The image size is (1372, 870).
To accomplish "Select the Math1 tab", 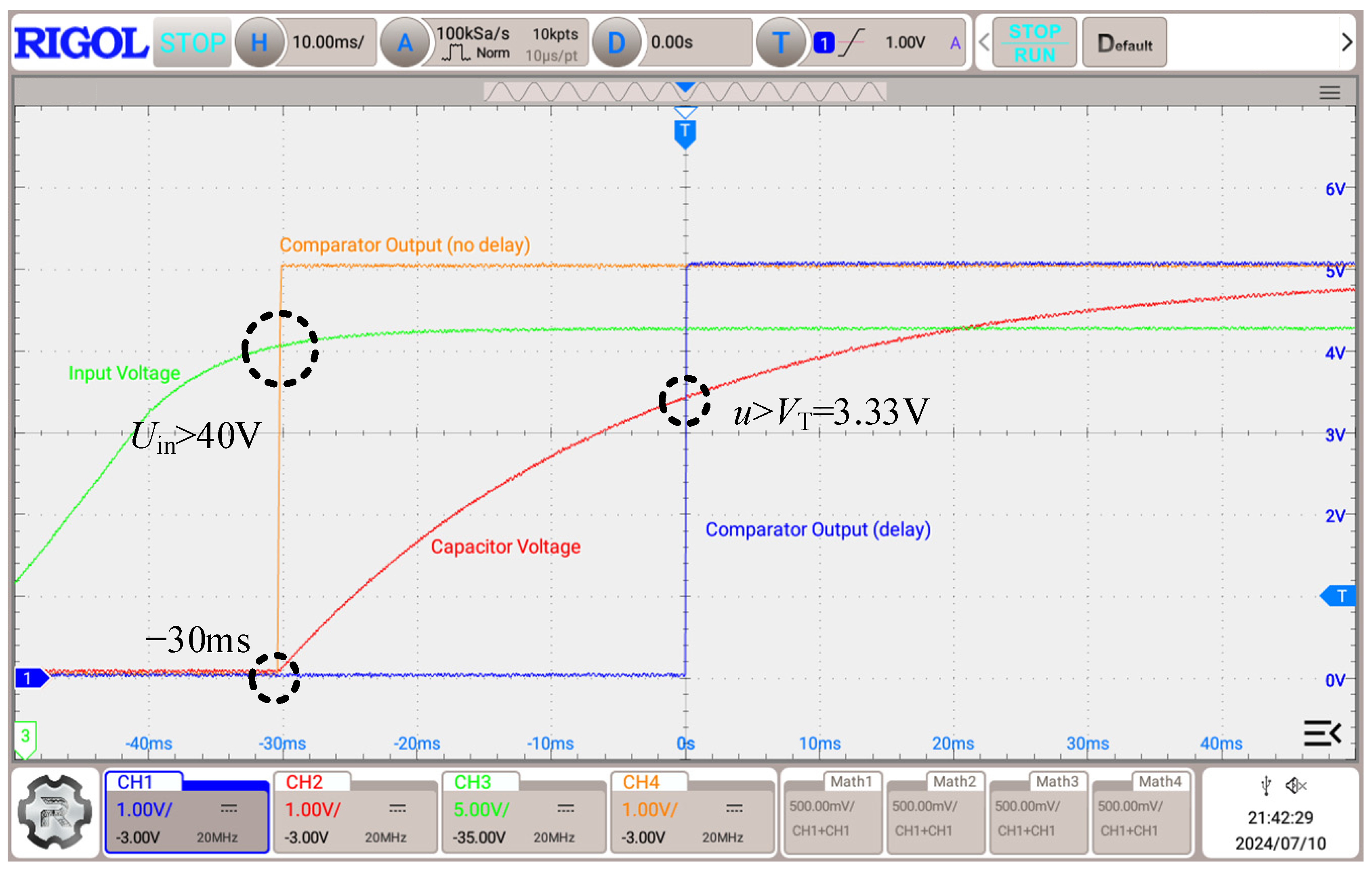I will 851,782.
